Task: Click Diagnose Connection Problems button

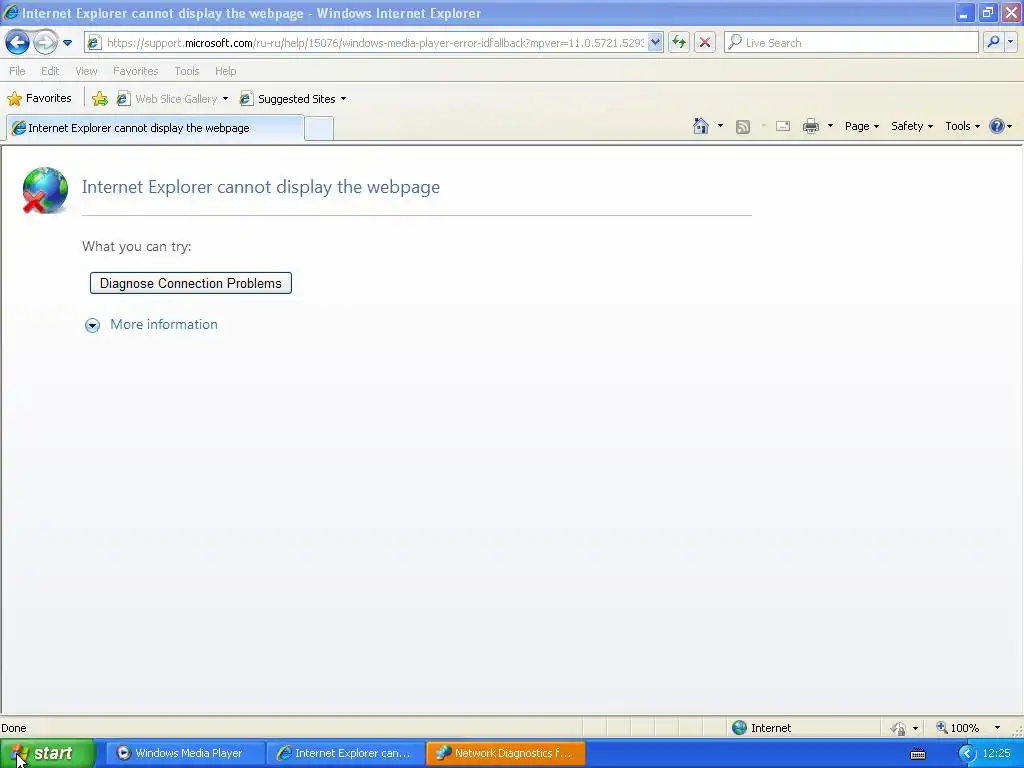Action: [191, 283]
